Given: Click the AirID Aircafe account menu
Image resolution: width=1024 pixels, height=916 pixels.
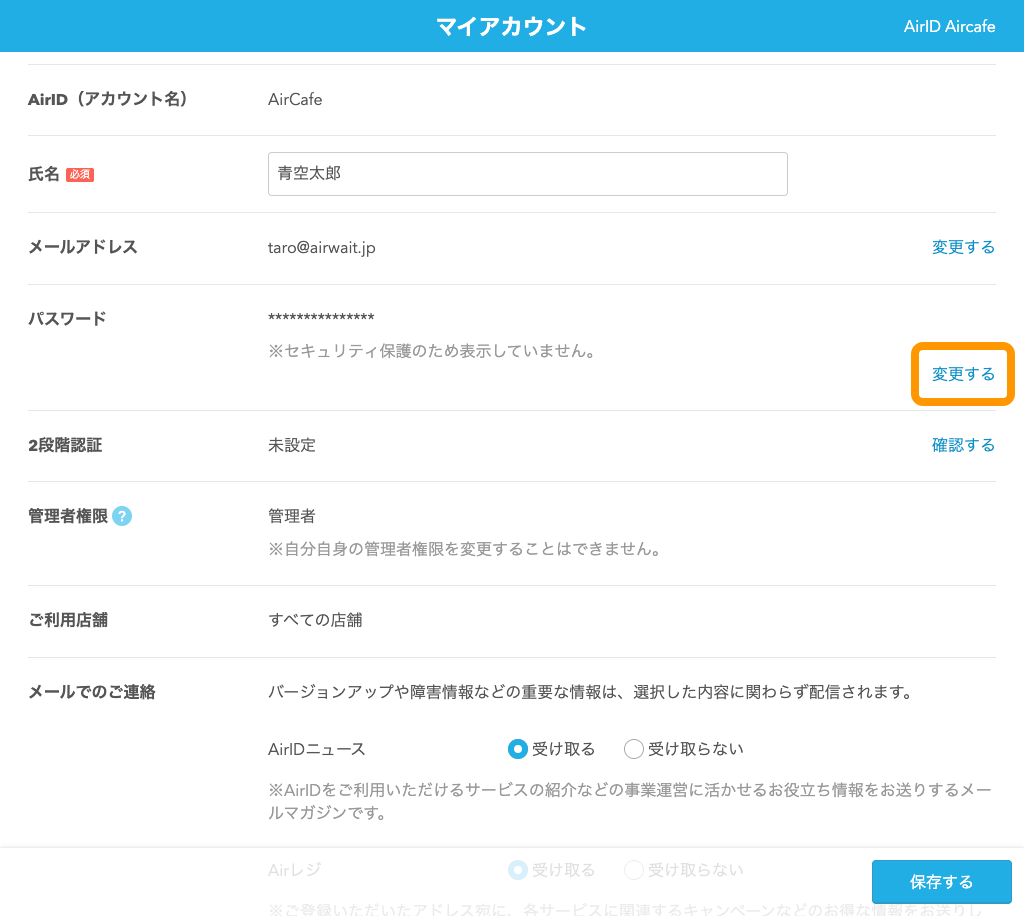Looking at the screenshot, I should [949, 26].
